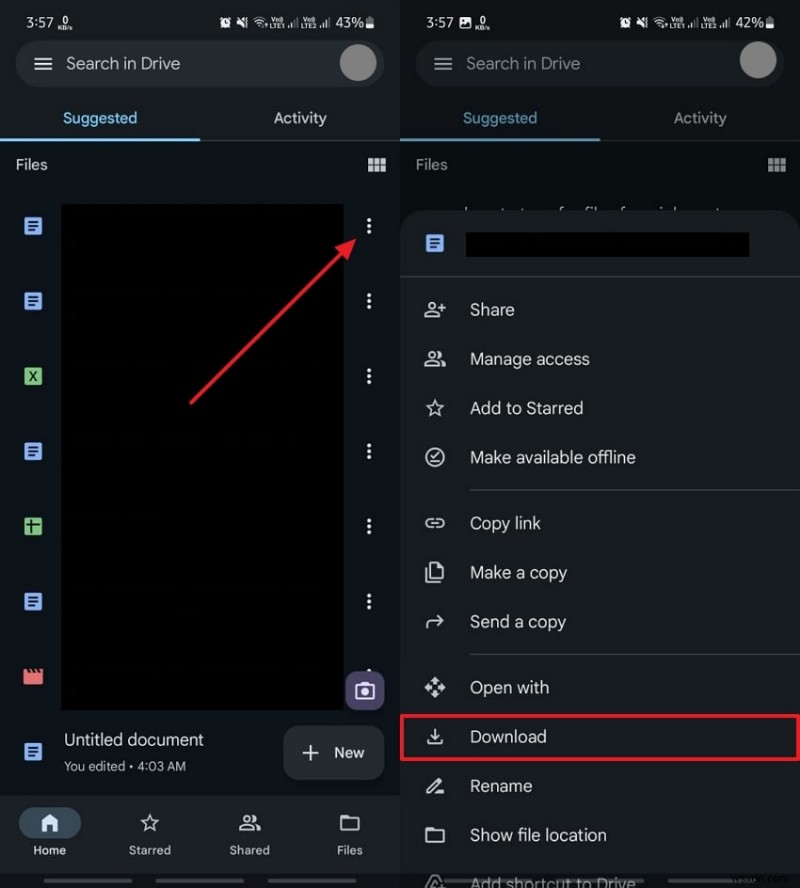Go to the Shared tab in bottom bar
800x888 pixels.
click(250, 834)
